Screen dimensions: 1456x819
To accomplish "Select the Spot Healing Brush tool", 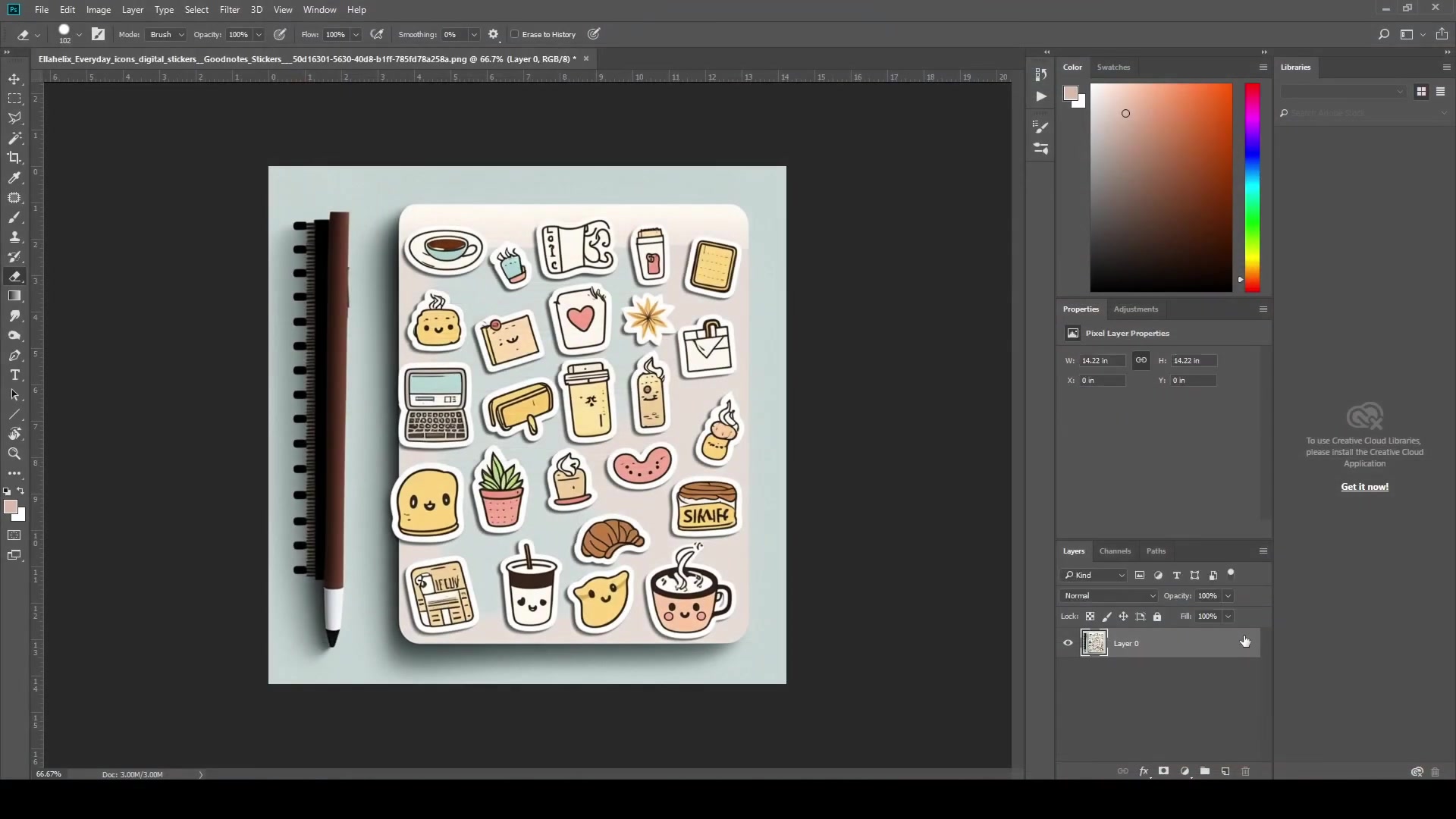I will [14, 197].
